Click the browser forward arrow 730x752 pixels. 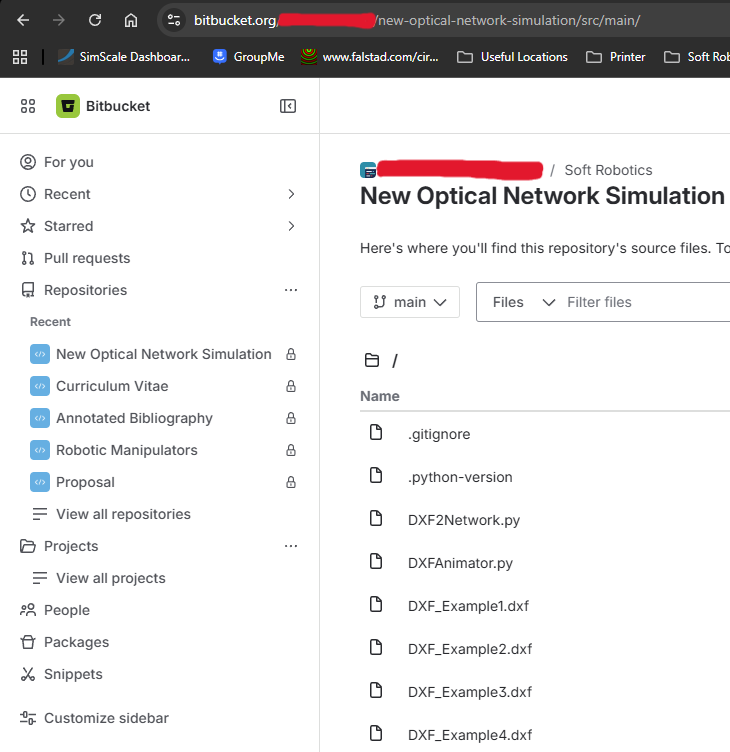coord(59,20)
